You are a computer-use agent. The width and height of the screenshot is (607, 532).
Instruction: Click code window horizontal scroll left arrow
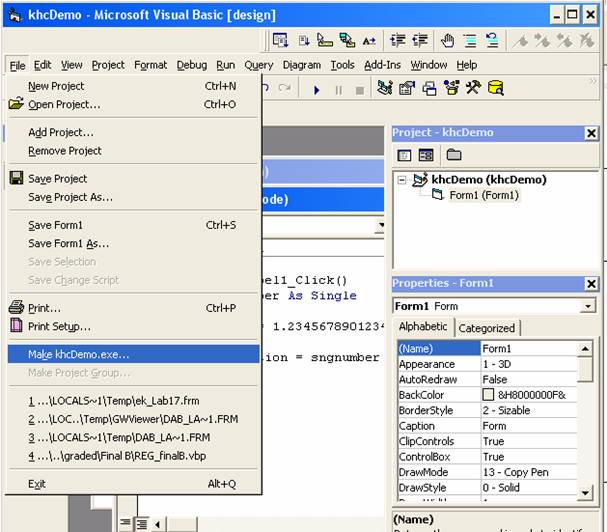(x=158, y=525)
